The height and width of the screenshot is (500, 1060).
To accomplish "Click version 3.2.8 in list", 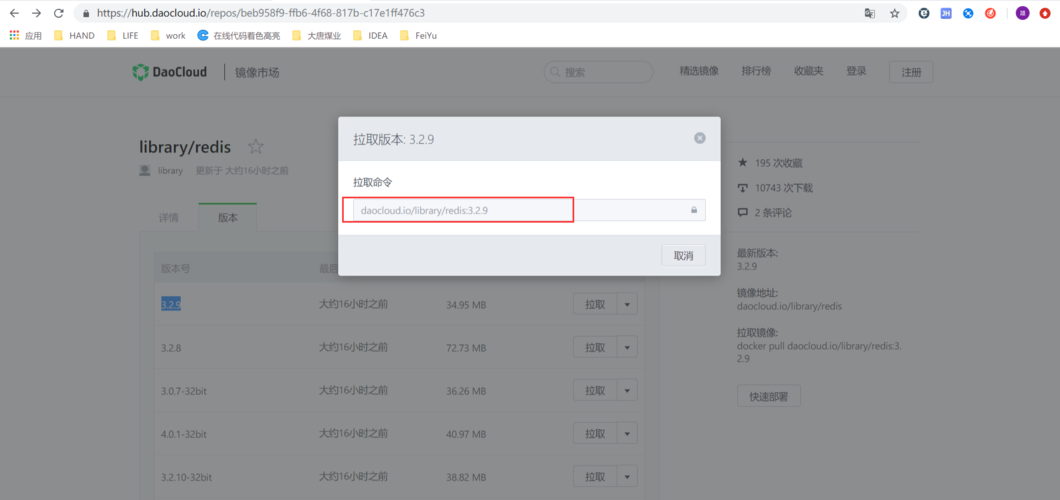I will pyautogui.click(x=171, y=348).
